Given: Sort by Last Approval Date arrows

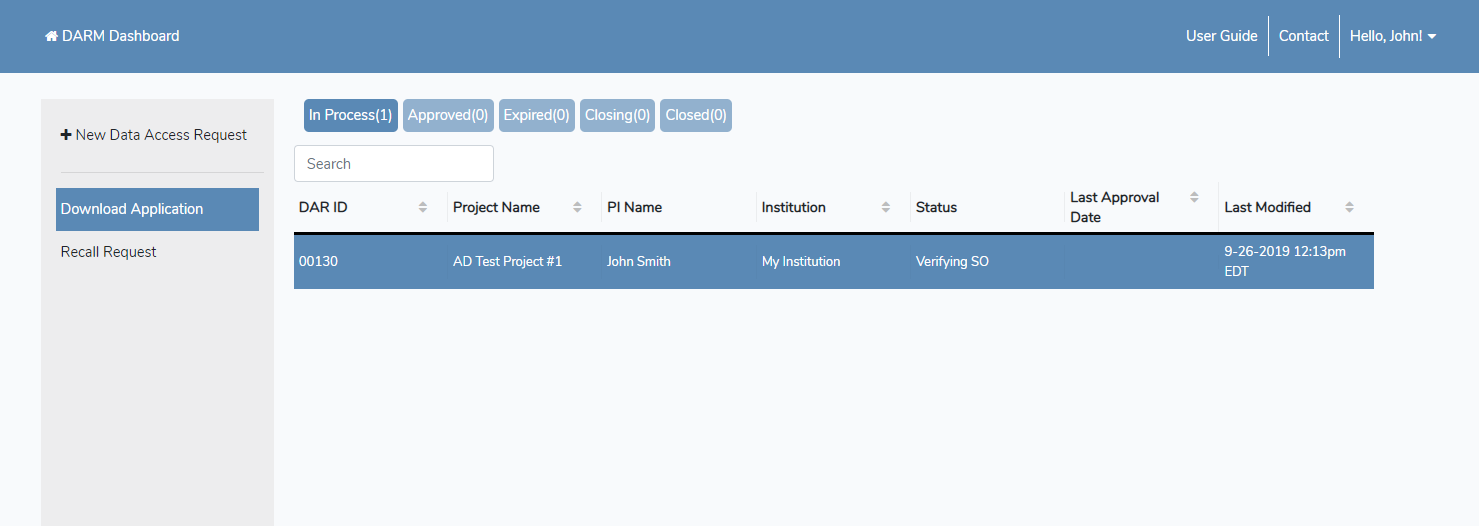Looking at the screenshot, I should click(1194, 198).
